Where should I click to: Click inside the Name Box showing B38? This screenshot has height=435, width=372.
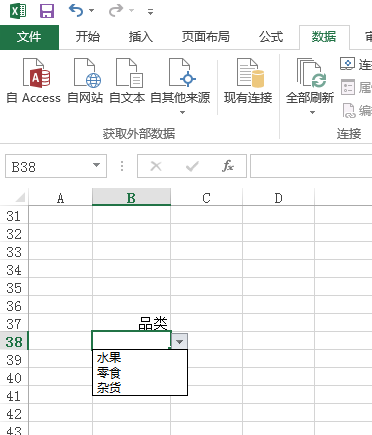(x=48, y=166)
